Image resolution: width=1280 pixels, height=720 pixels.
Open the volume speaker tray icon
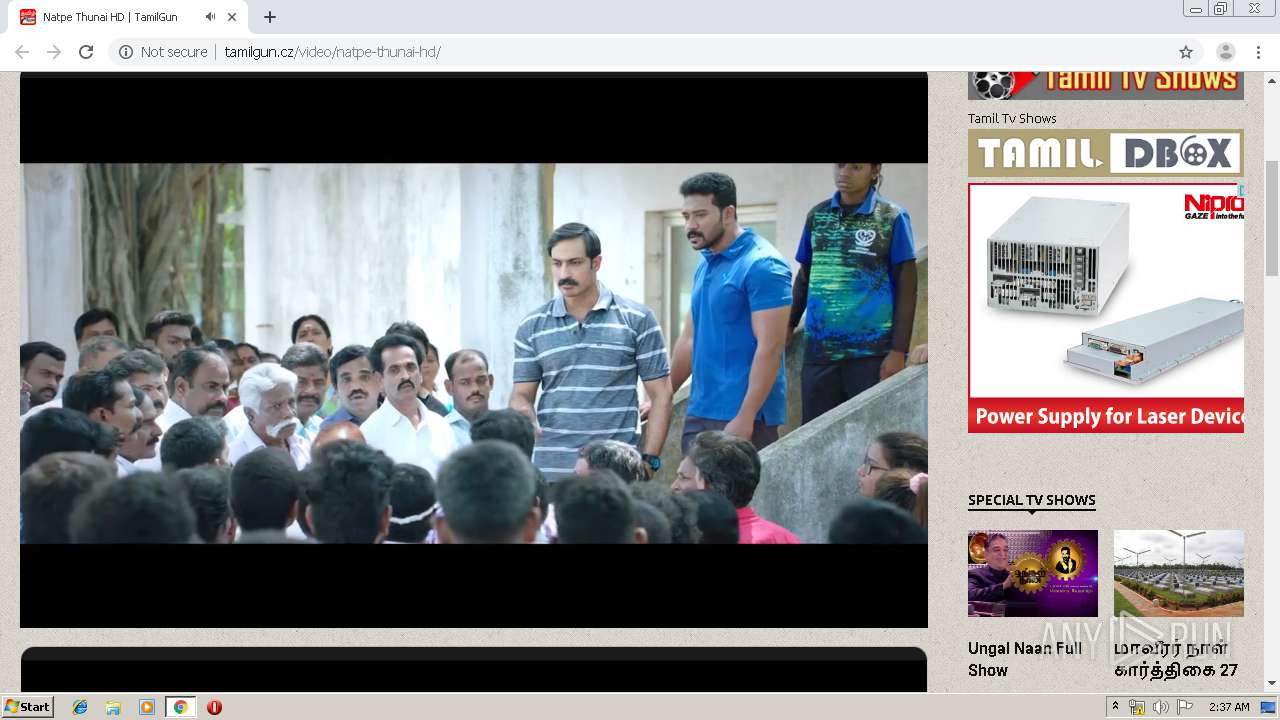click(1161, 707)
